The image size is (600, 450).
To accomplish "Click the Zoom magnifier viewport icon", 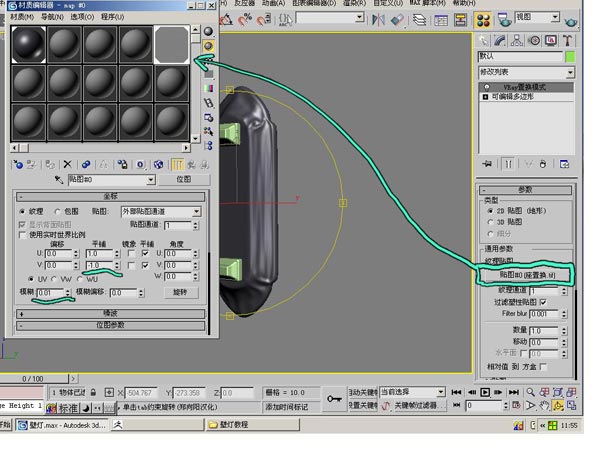I will [530, 392].
